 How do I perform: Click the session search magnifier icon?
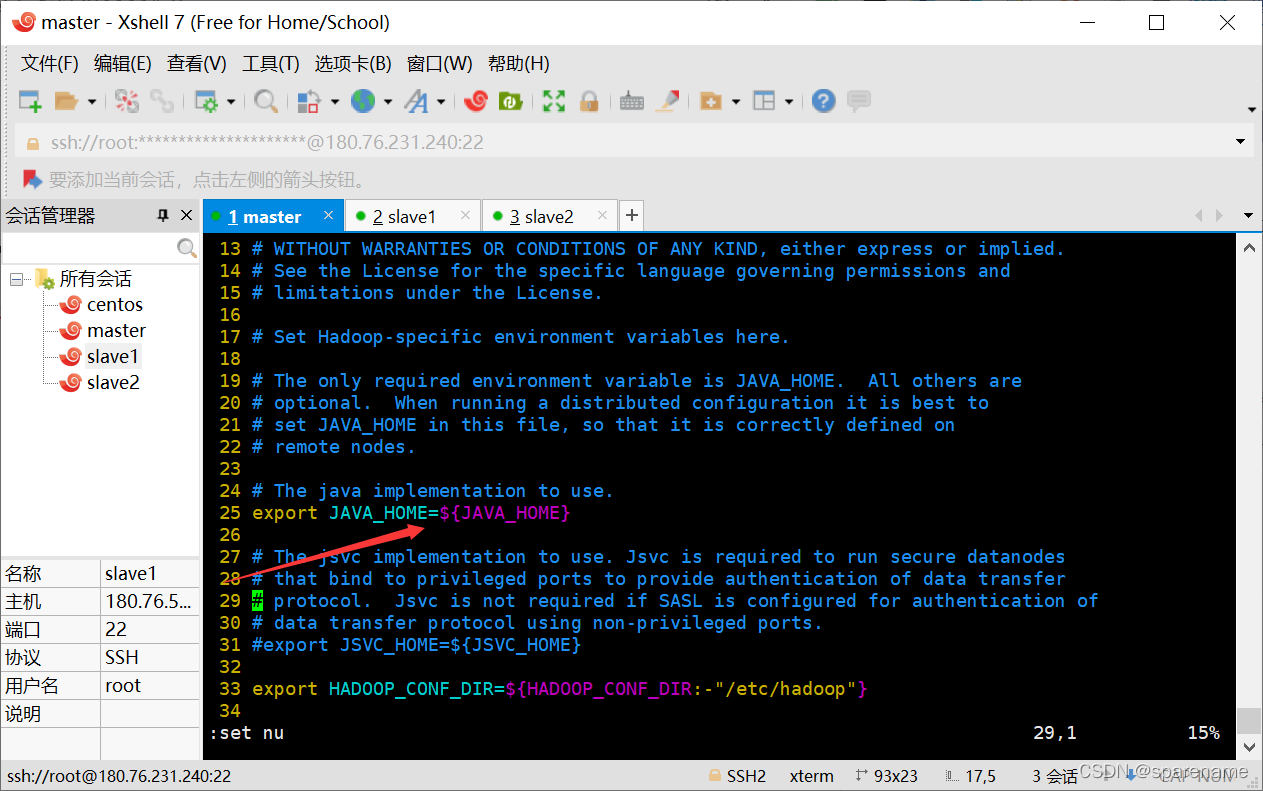pyautogui.click(x=187, y=247)
